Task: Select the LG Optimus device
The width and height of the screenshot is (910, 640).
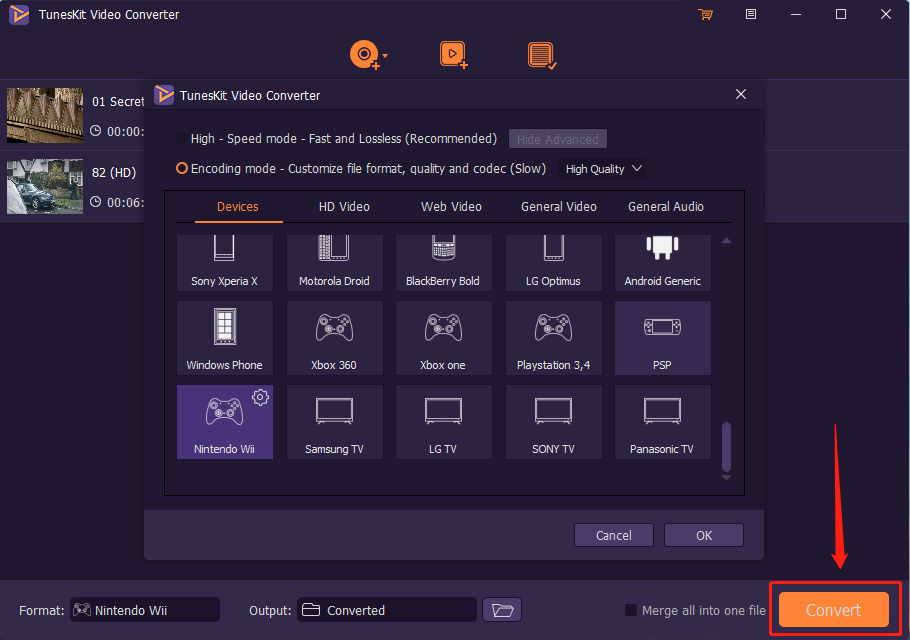Action: coord(553,263)
